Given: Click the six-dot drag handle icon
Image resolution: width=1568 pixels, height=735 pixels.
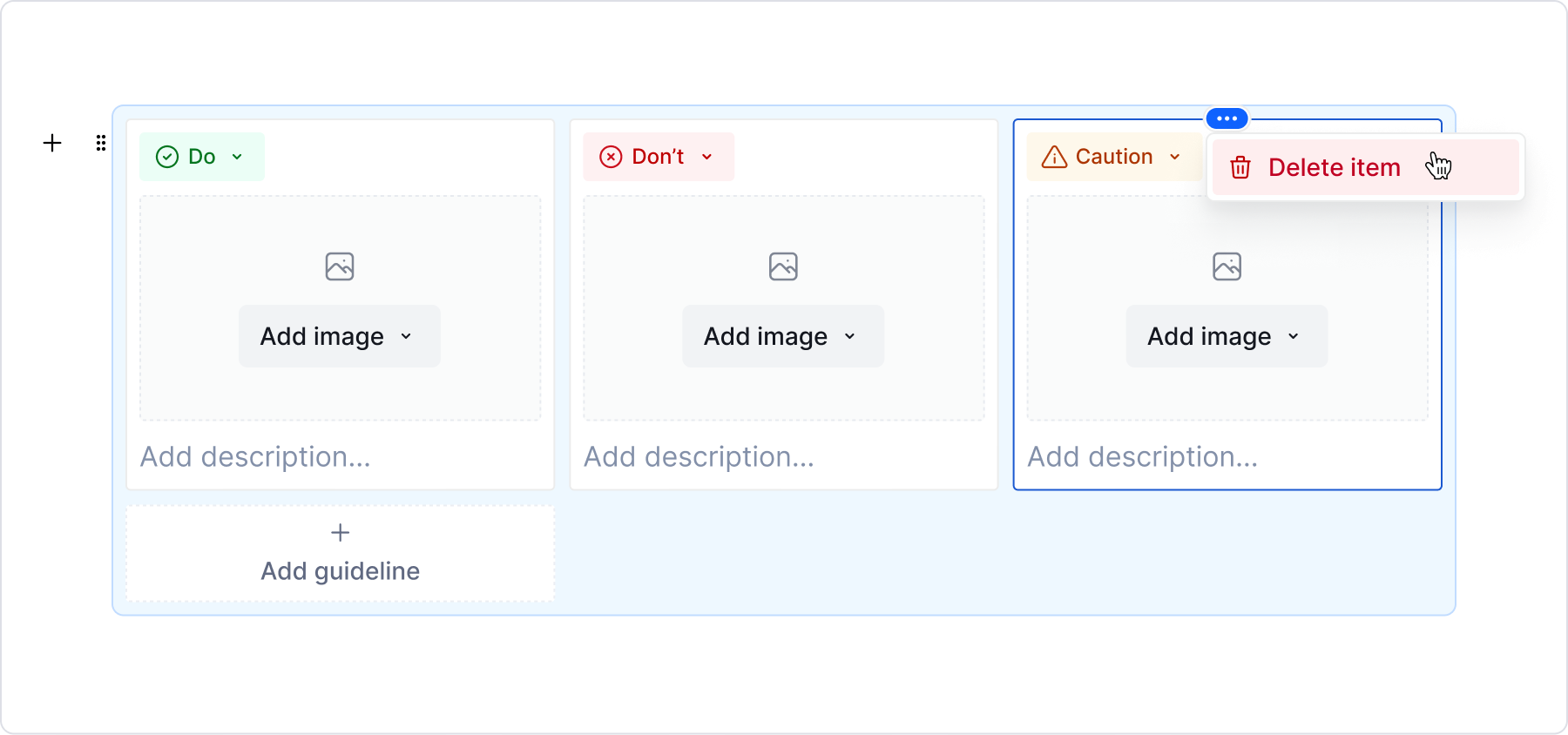Looking at the screenshot, I should pos(101,143).
